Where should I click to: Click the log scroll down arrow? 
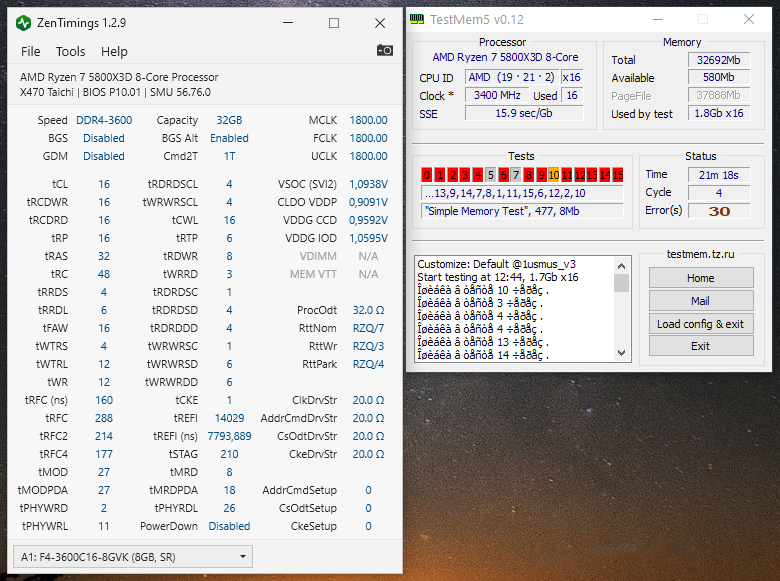(x=621, y=353)
